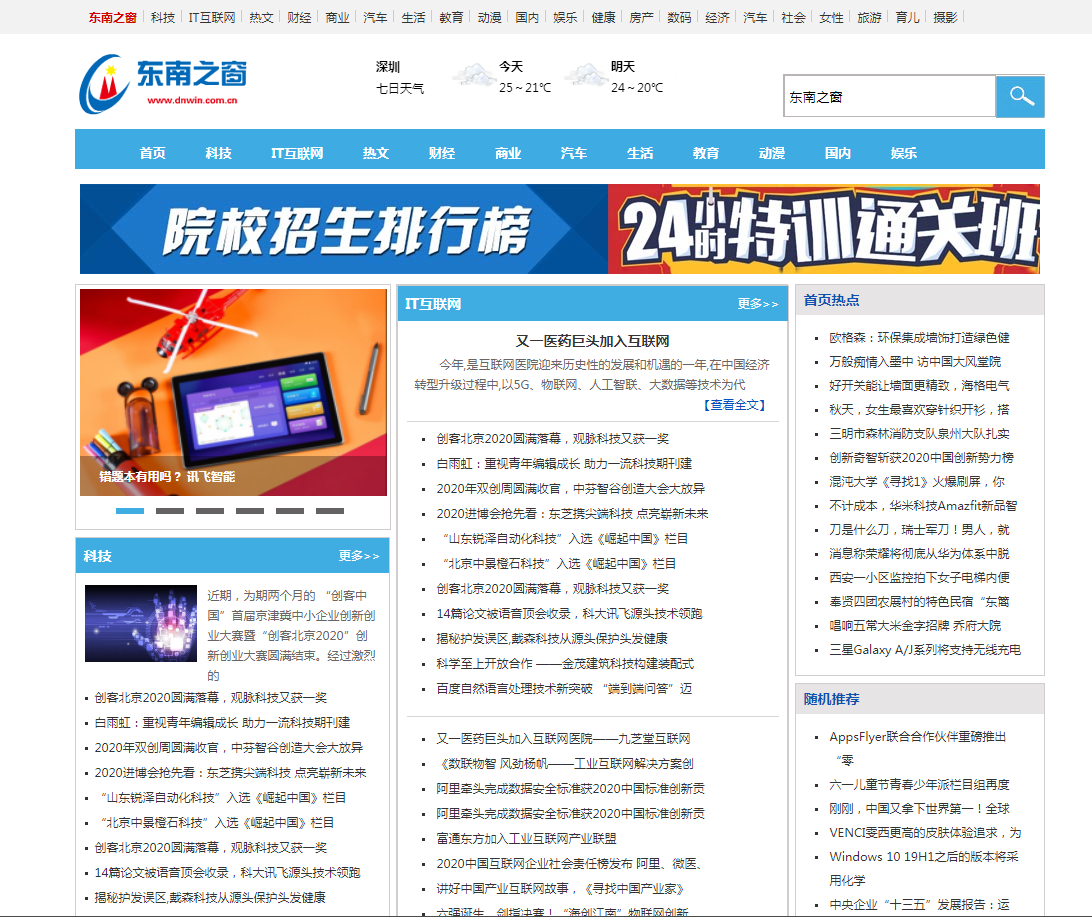The height and width of the screenshot is (917, 1092).
Task: Click 更多>> in the IT互联网 panel
Action: [757, 303]
